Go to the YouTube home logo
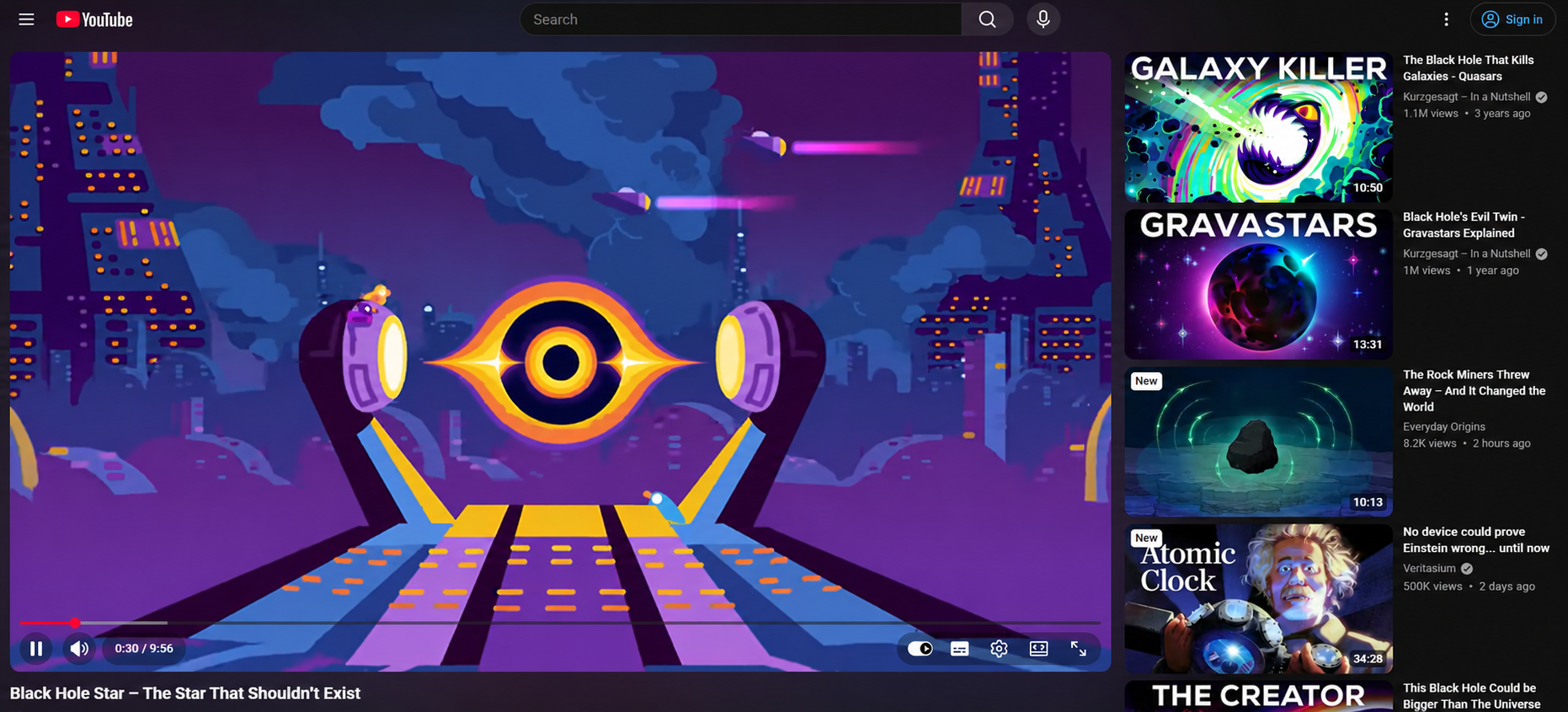The width and height of the screenshot is (1568, 712). coord(94,19)
